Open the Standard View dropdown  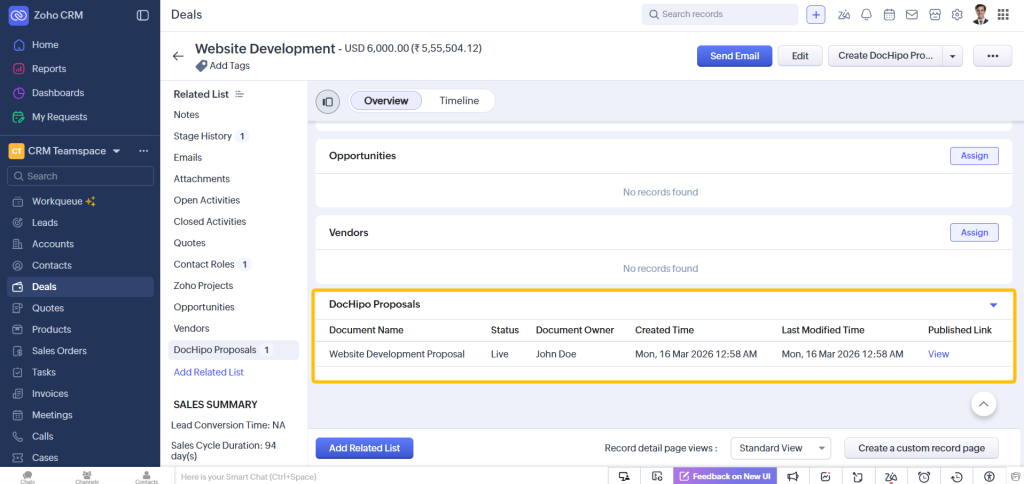pos(780,448)
